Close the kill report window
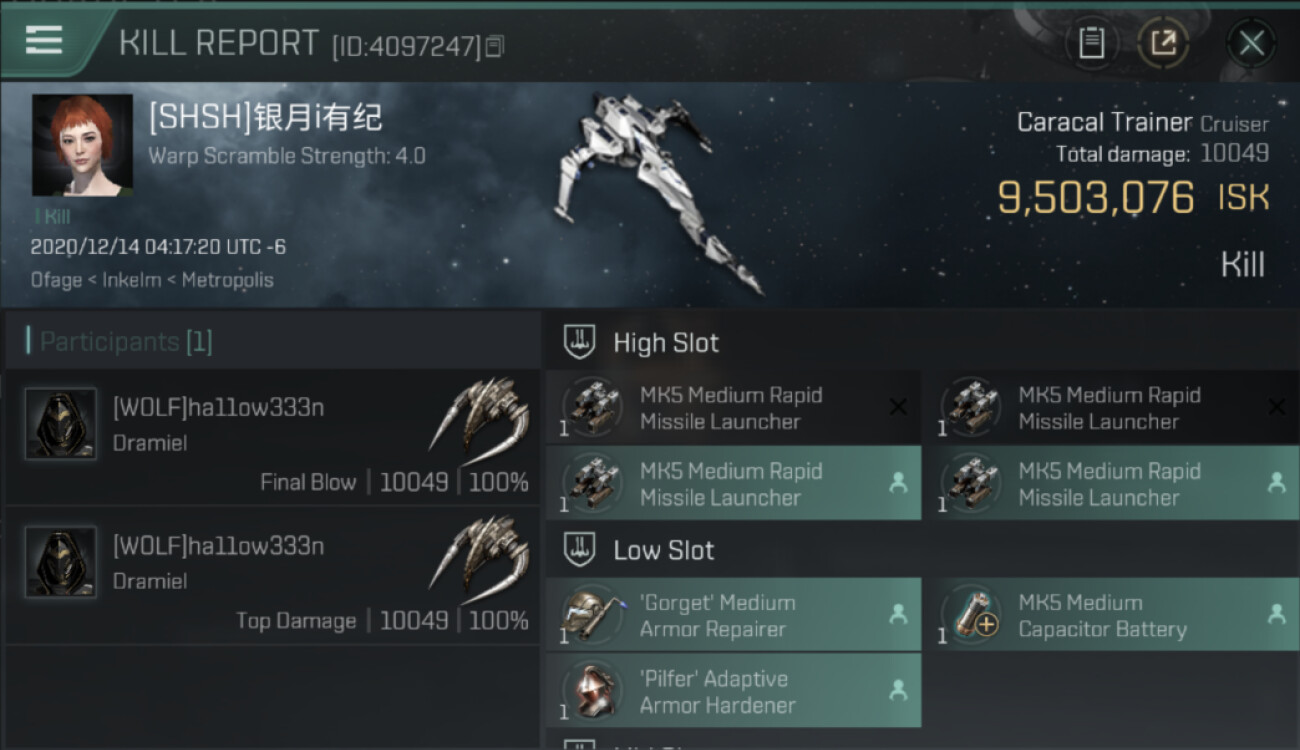This screenshot has height=750, width=1300. click(x=1251, y=43)
